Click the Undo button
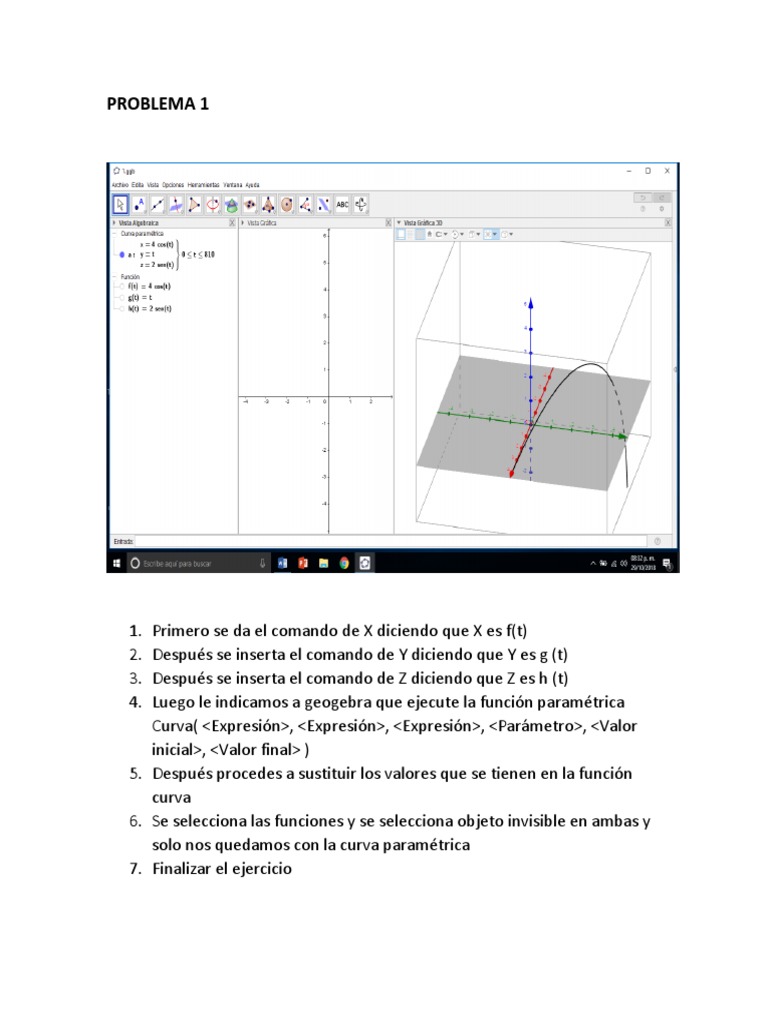768x1024 pixels. pyautogui.click(x=643, y=197)
